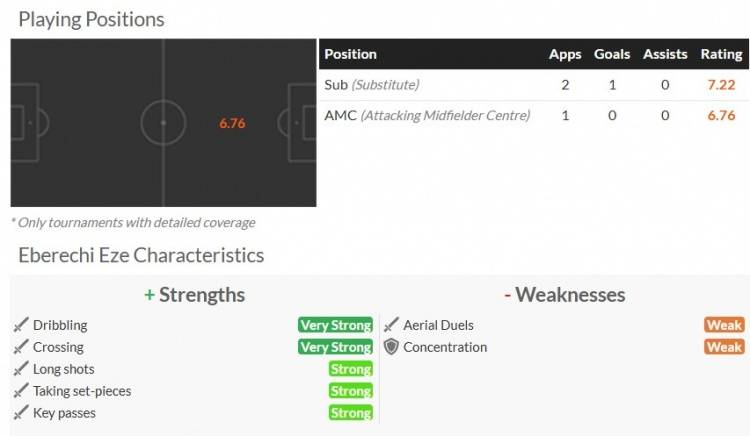Select the AMC Attacking Midfielder Centre row

point(427,116)
